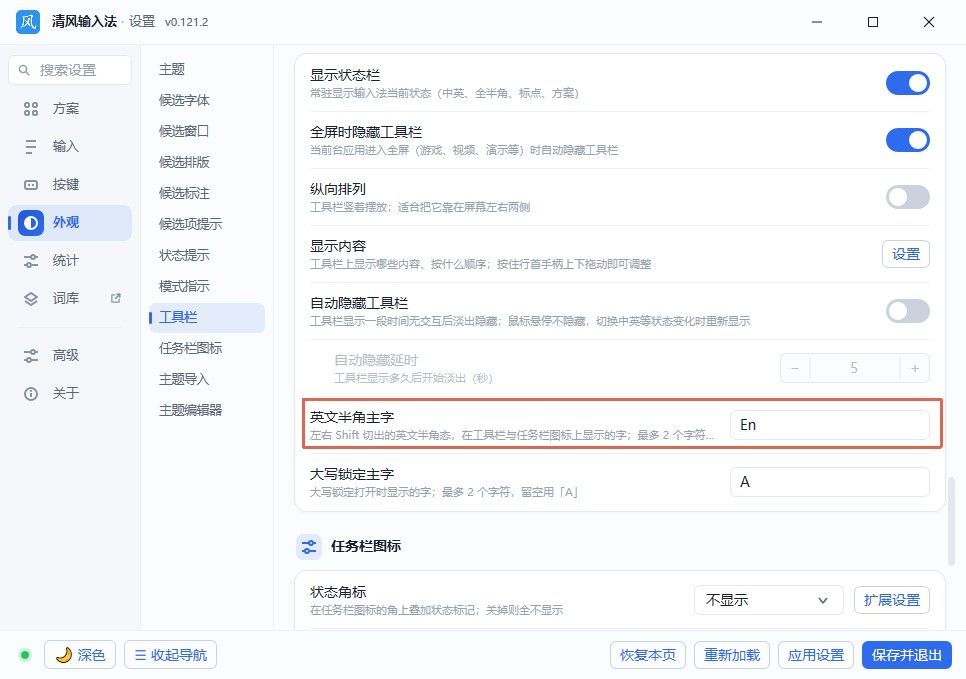966x679 pixels.
Task: Open the 输入 settings page
Action: pyautogui.click(x=70, y=147)
